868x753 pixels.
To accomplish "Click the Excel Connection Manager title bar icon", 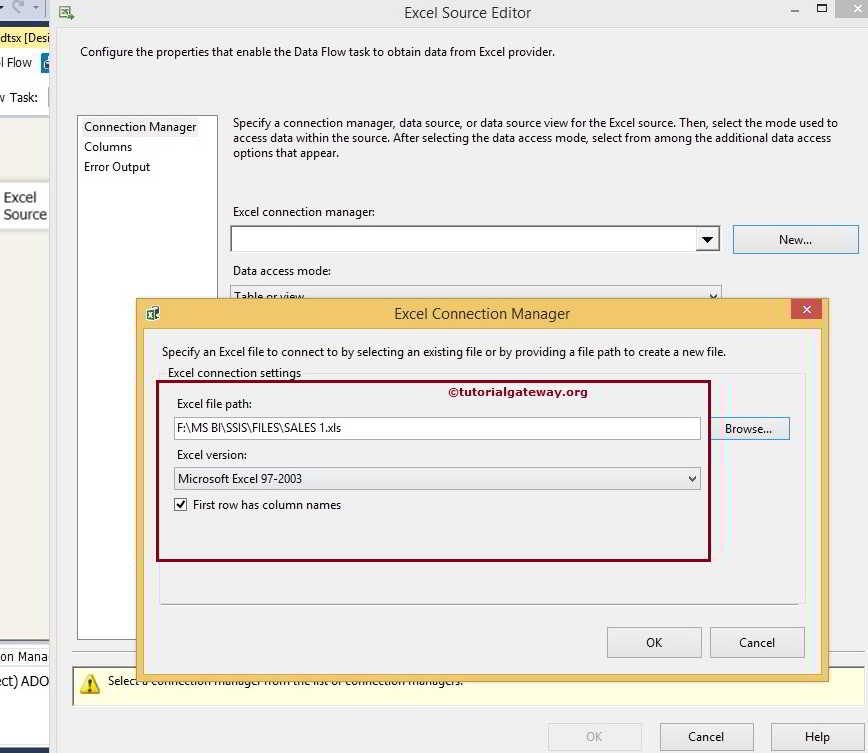I will [x=152, y=313].
